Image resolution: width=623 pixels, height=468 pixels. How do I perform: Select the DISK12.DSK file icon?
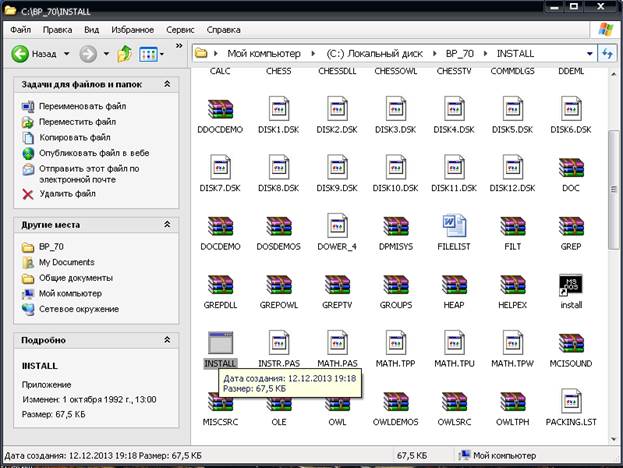tap(513, 167)
